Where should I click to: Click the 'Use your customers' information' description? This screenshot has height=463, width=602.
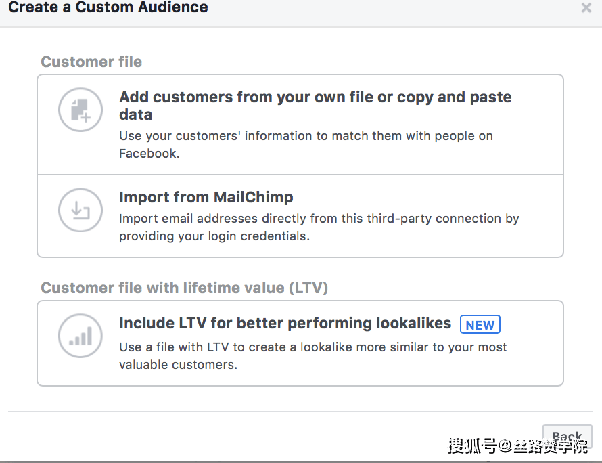click(305, 136)
